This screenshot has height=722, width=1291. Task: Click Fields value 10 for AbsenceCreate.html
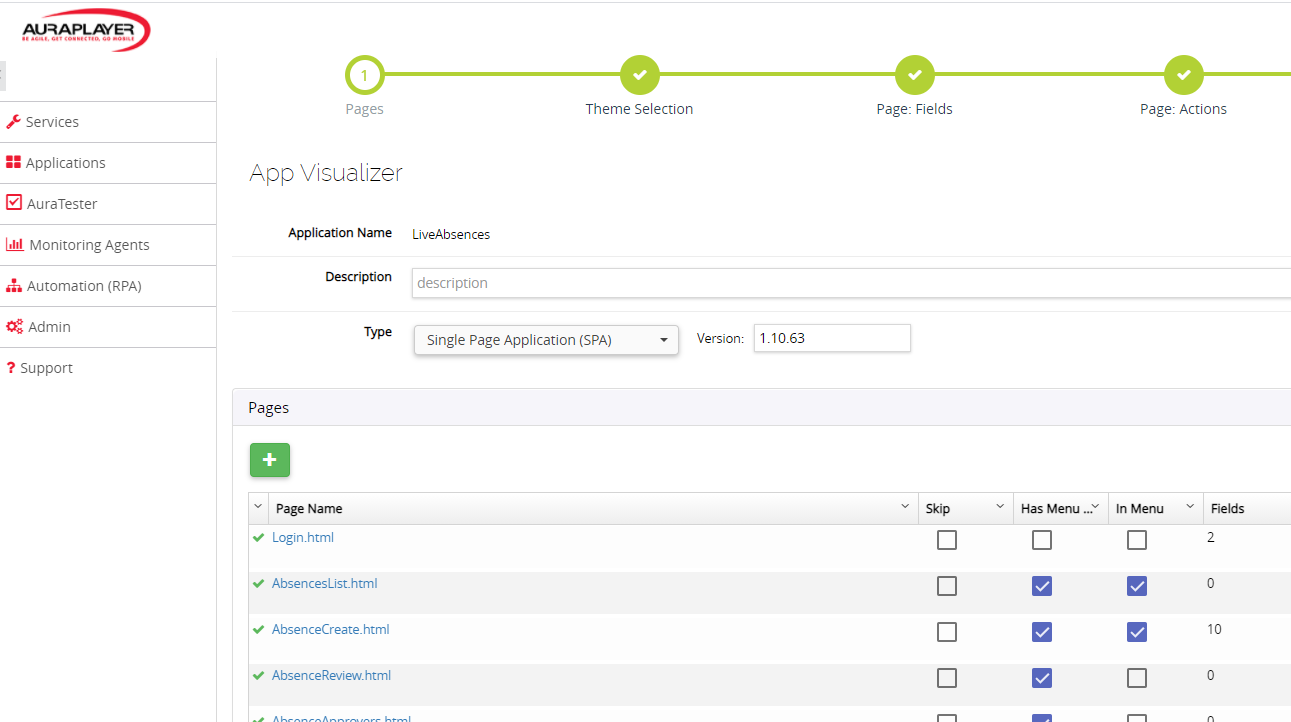point(1214,630)
